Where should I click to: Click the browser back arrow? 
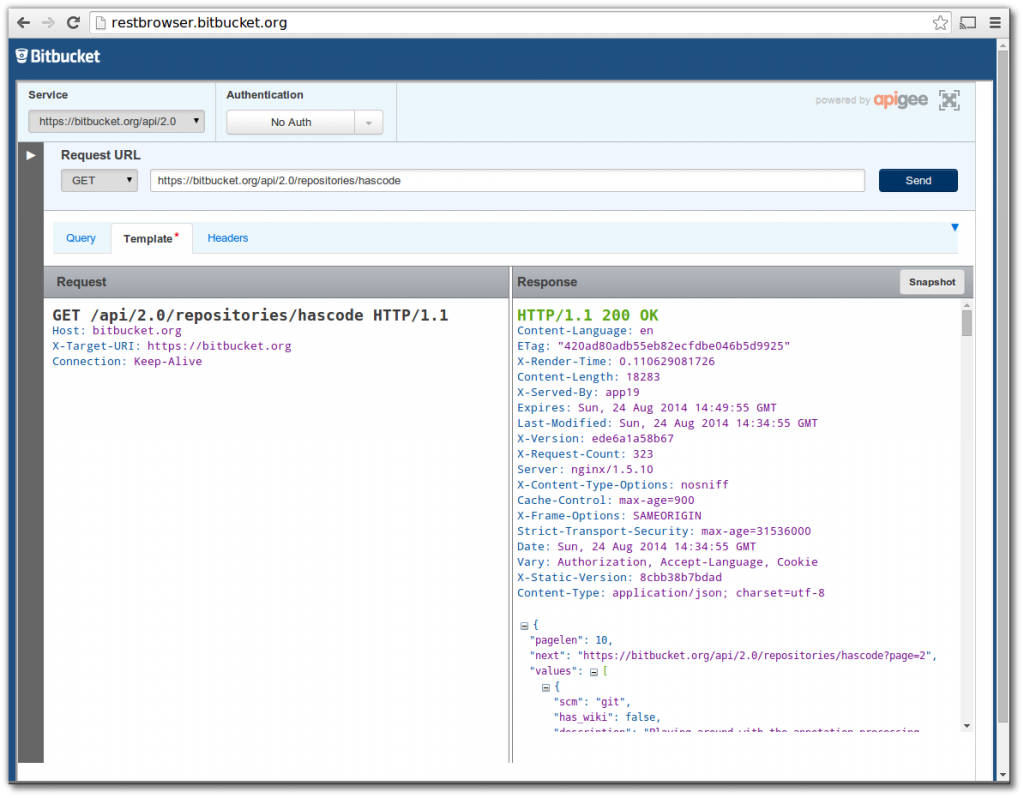point(24,21)
